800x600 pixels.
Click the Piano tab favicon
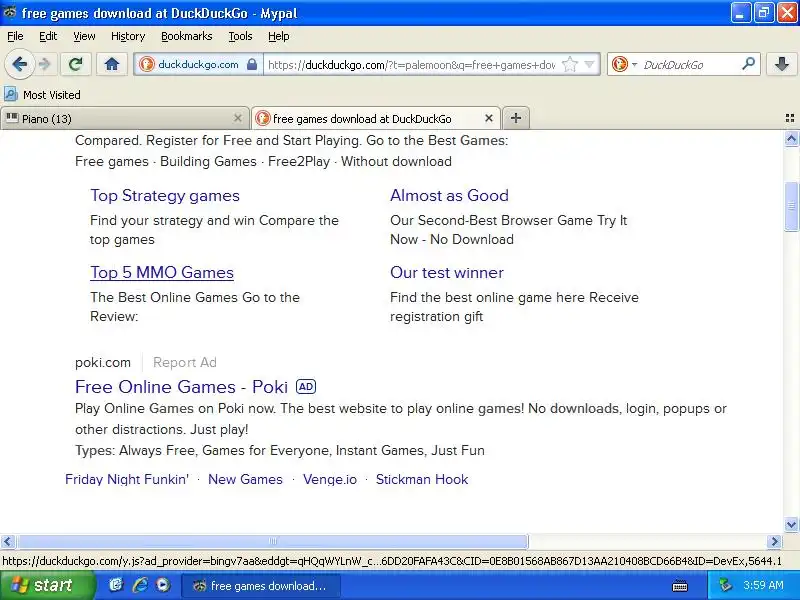[x=12, y=118]
